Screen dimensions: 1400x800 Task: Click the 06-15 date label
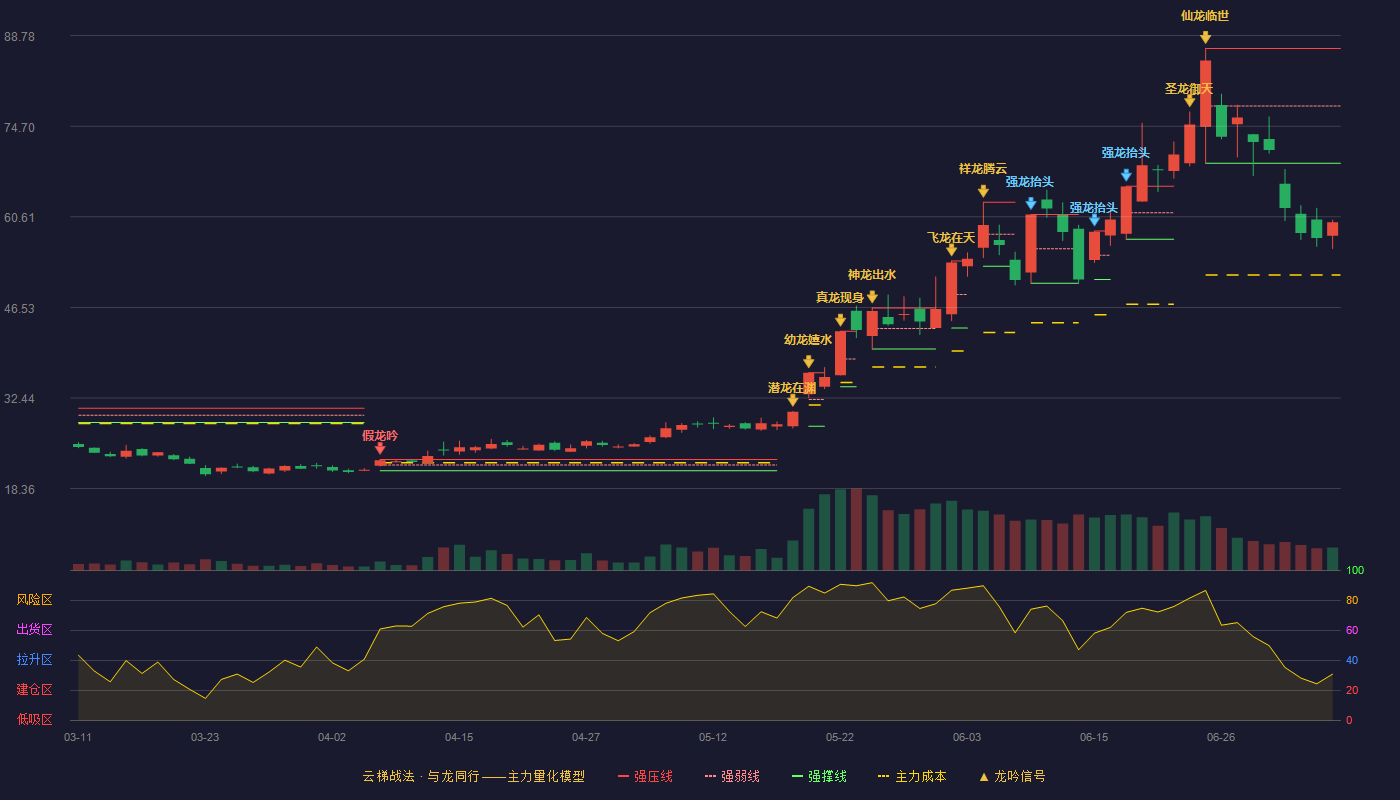tap(1094, 737)
